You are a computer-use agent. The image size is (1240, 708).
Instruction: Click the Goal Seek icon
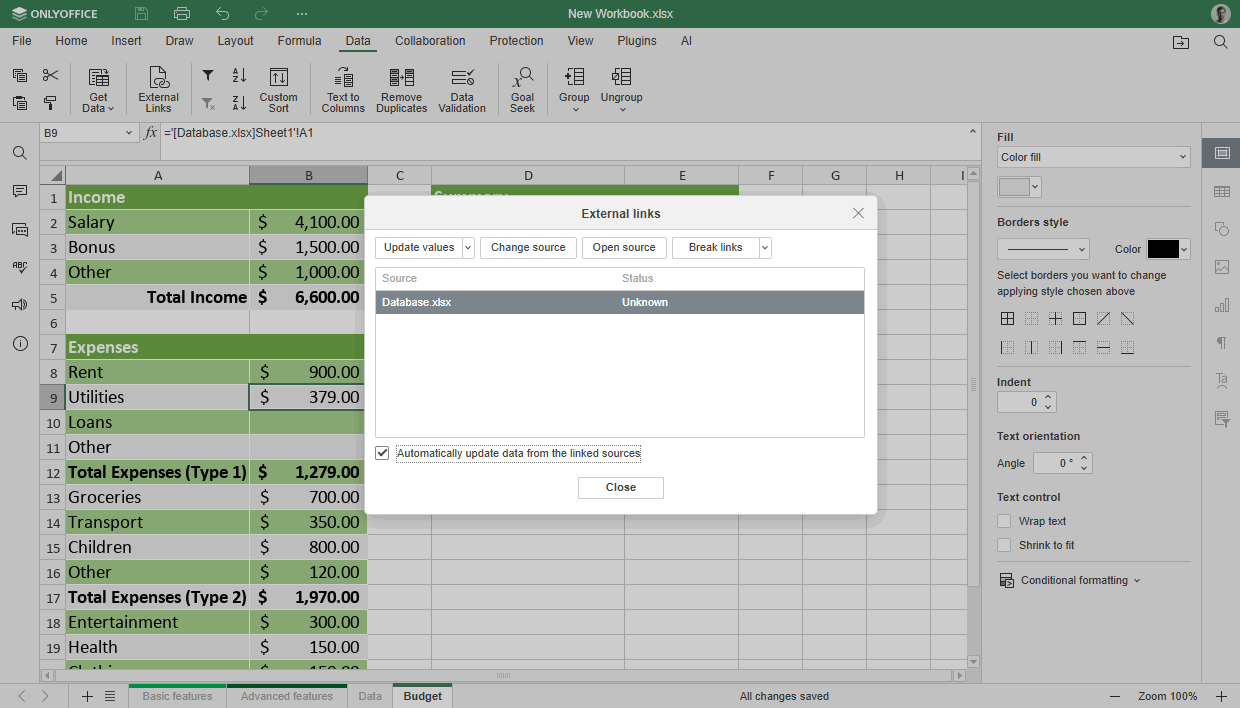pos(522,89)
